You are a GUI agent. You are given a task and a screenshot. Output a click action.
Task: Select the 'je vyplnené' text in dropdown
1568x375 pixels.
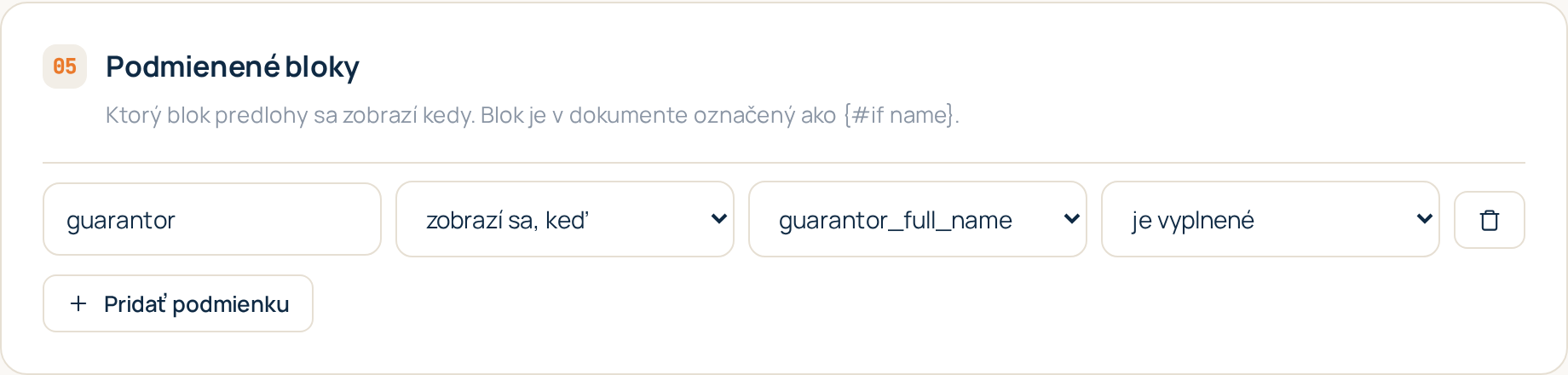[x=1193, y=221]
